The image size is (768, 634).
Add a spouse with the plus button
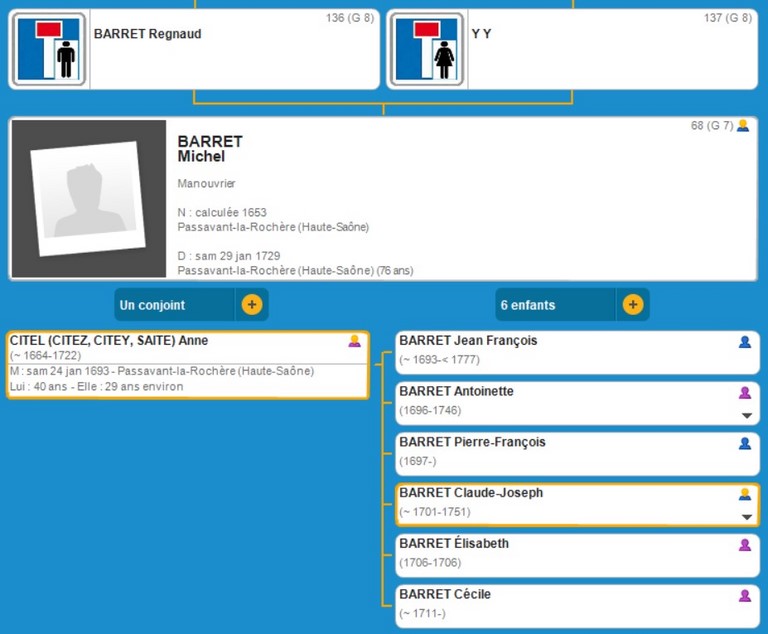click(x=252, y=305)
